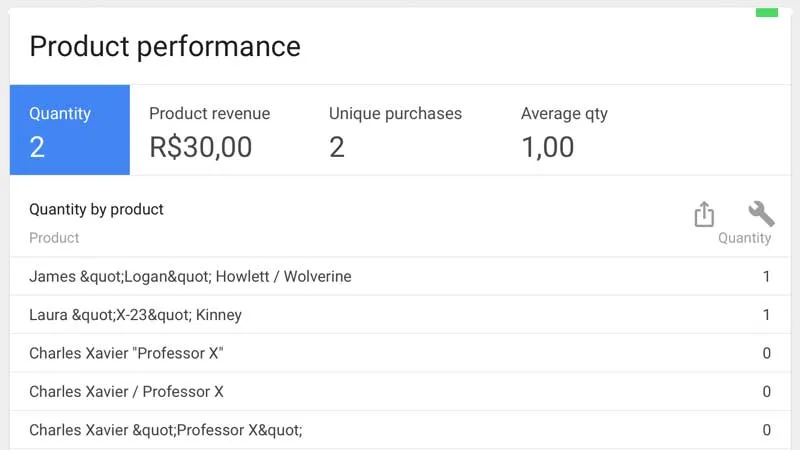This screenshot has height=450, width=800.
Task: Click the Product column header
Action: pyautogui.click(x=54, y=238)
